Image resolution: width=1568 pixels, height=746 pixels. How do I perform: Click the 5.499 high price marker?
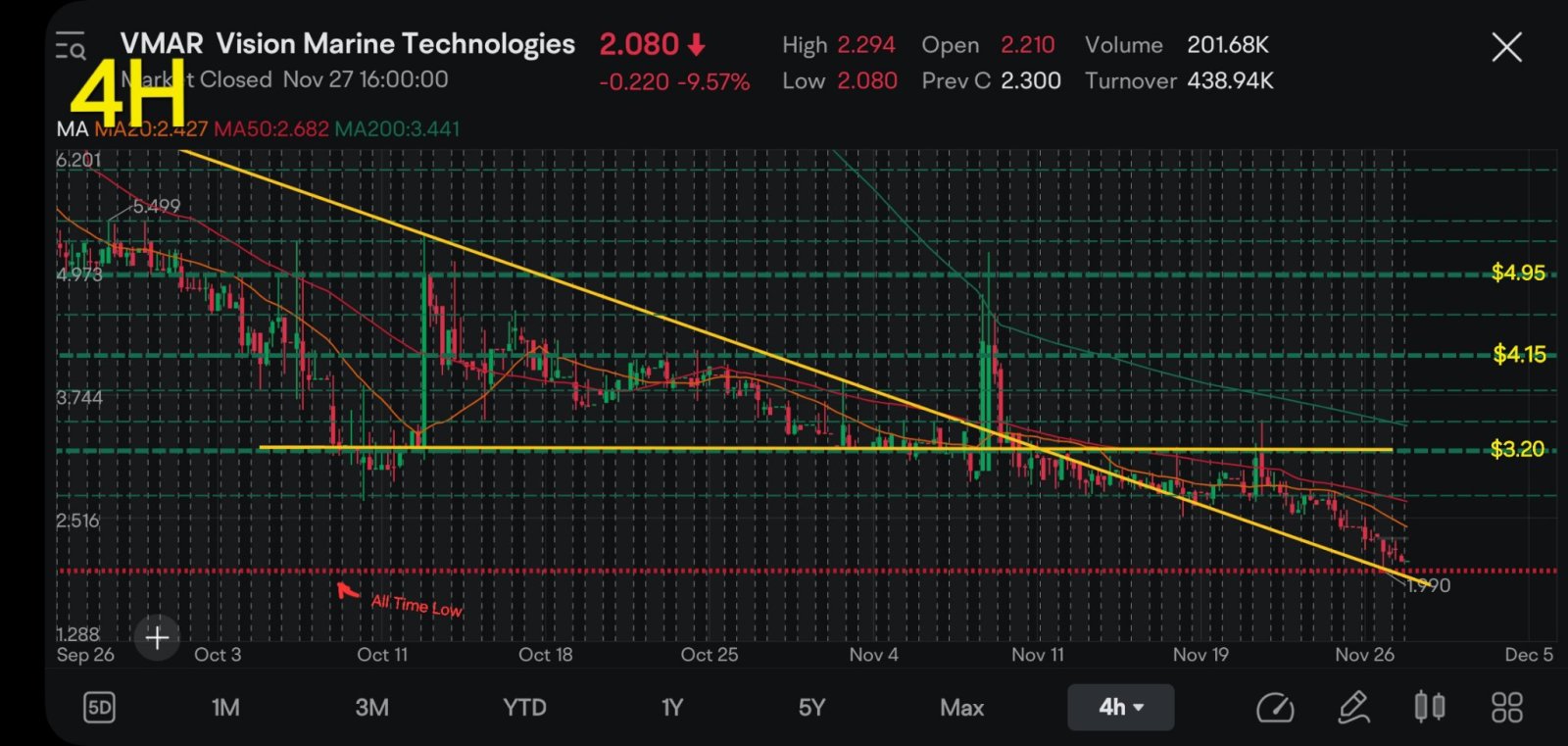(x=157, y=206)
